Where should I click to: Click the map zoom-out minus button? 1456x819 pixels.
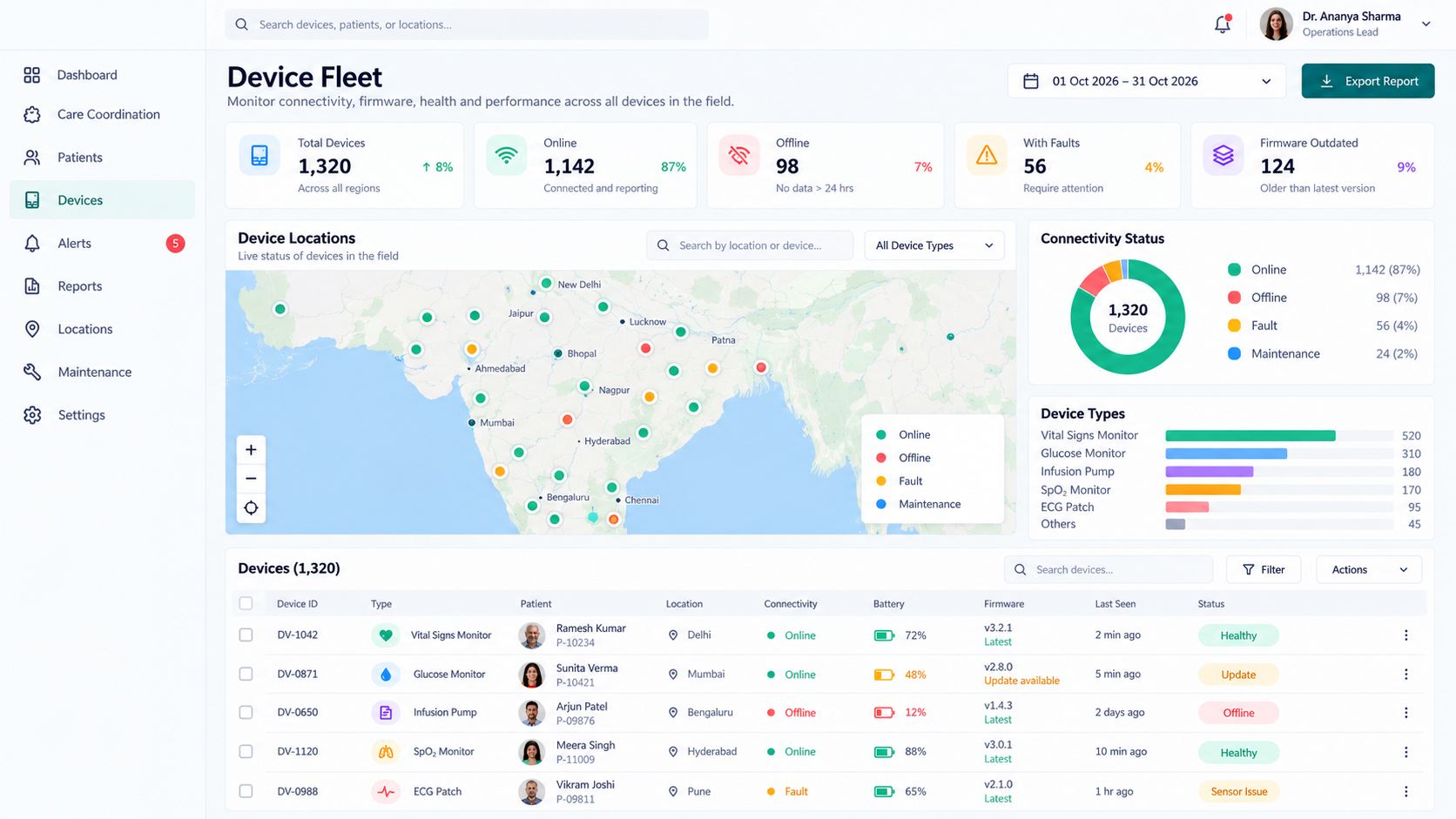[251, 479]
